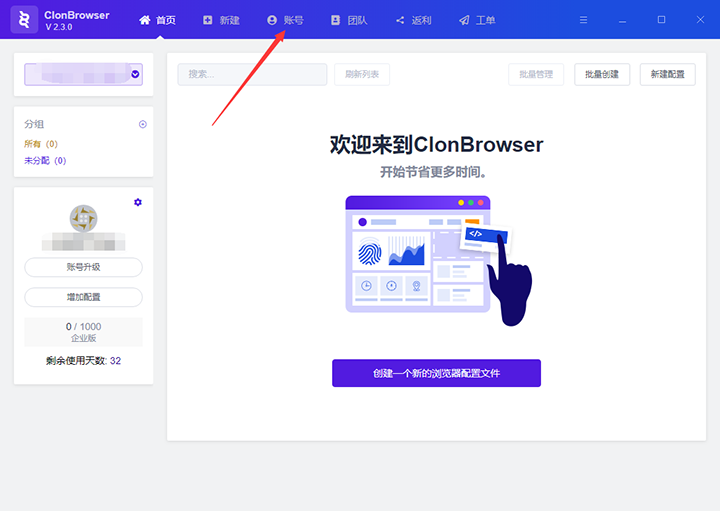The height and width of the screenshot is (511, 720).
Task: Switch to the 账号 account tab
Action: (285, 20)
